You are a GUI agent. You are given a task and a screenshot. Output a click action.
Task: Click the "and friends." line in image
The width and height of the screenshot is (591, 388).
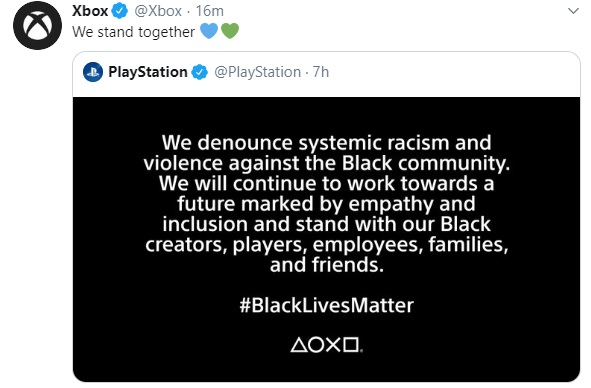326,265
